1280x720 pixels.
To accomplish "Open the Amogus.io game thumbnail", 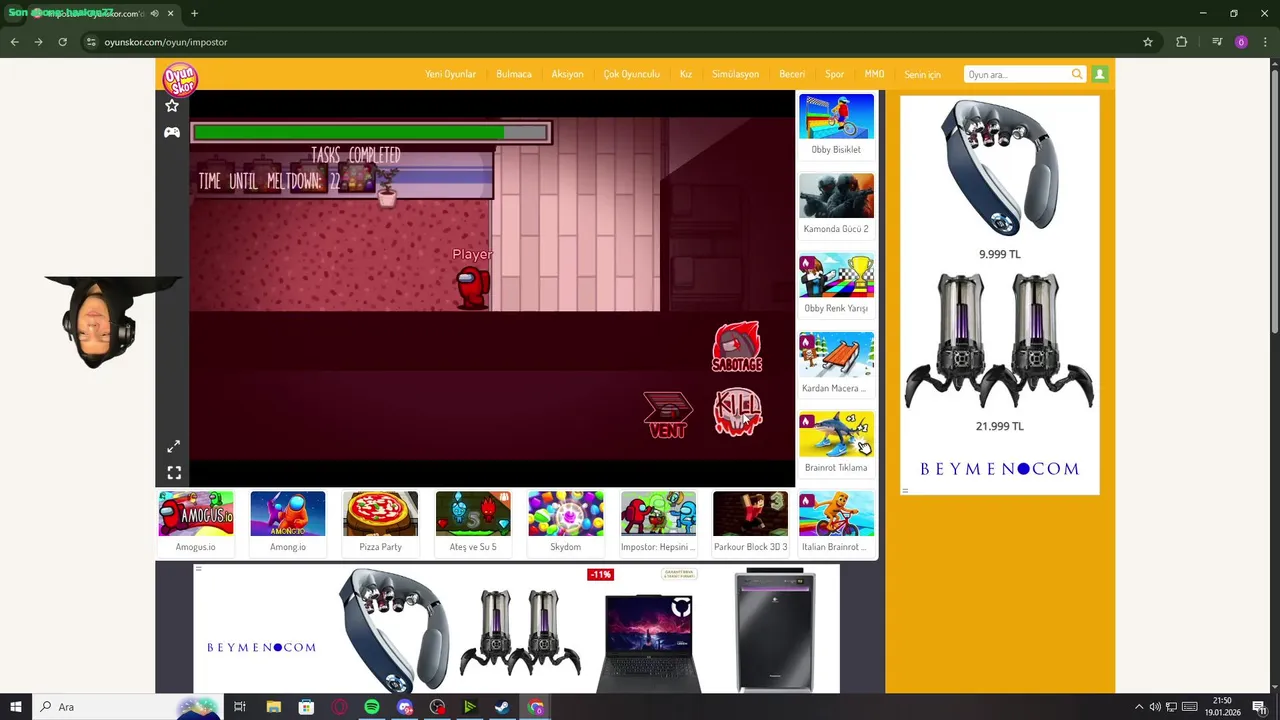I will [196, 522].
